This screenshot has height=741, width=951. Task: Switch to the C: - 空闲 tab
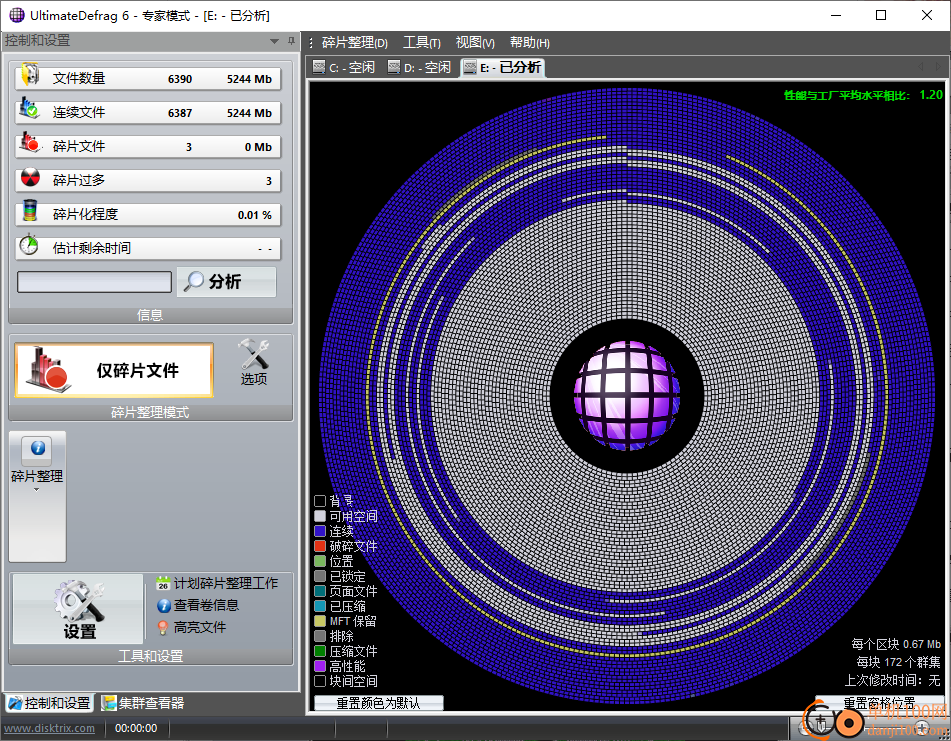344,67
